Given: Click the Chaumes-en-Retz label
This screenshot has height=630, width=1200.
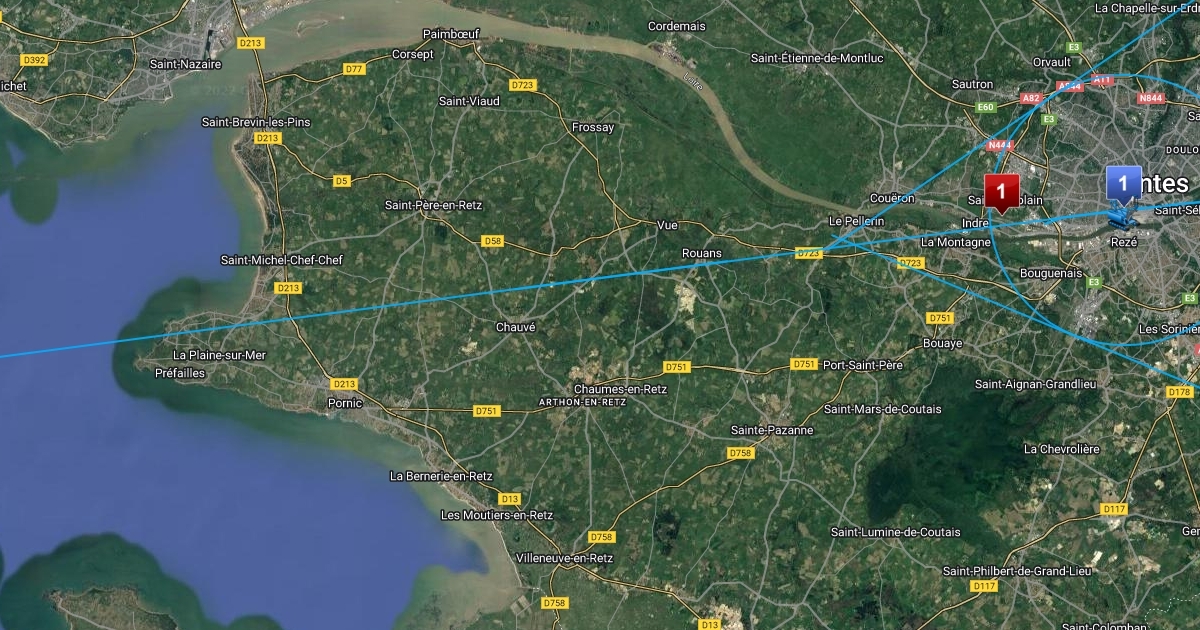Looking at the screenshot, I should point(621,389).
